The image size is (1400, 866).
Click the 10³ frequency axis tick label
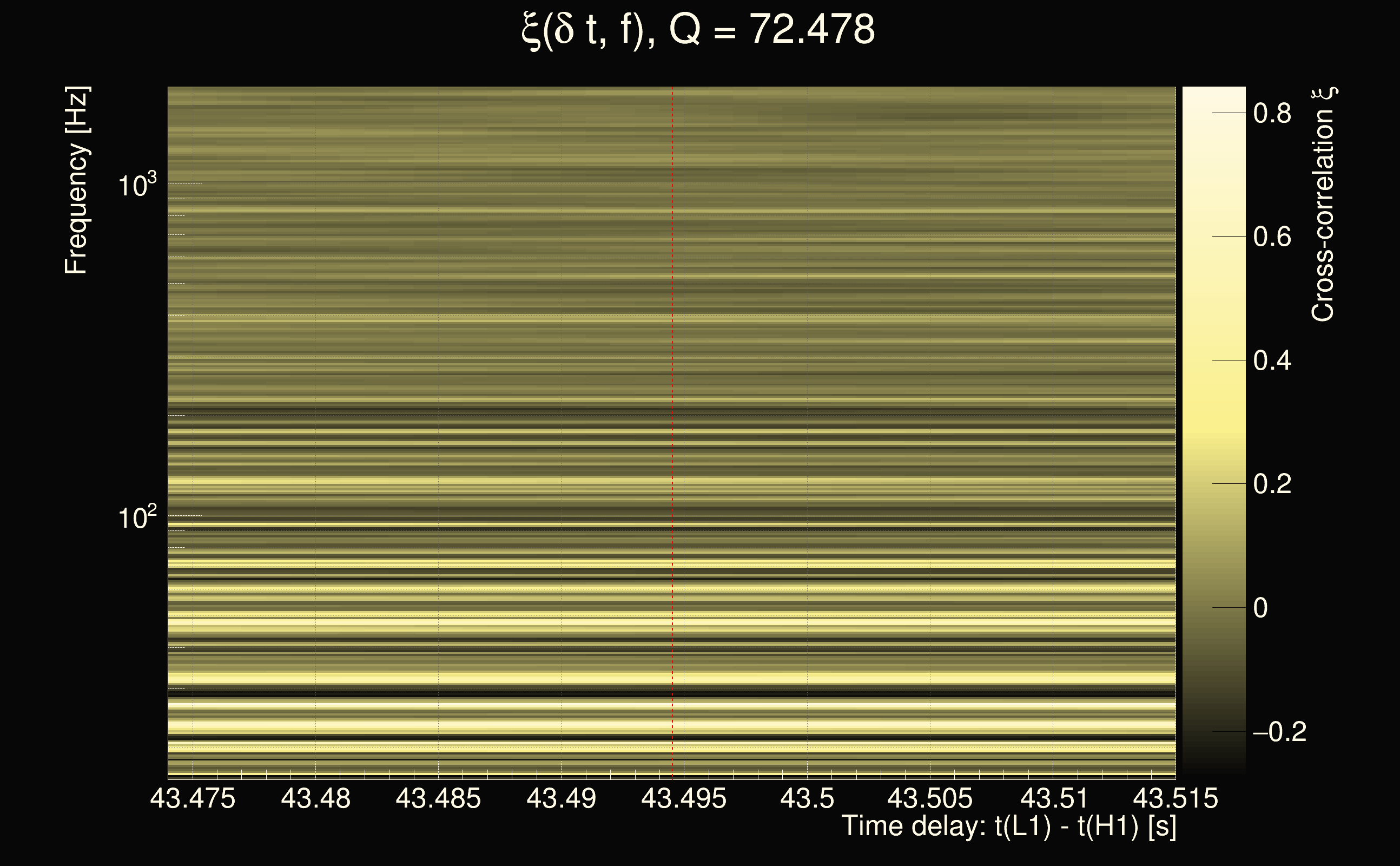(137, 185)
